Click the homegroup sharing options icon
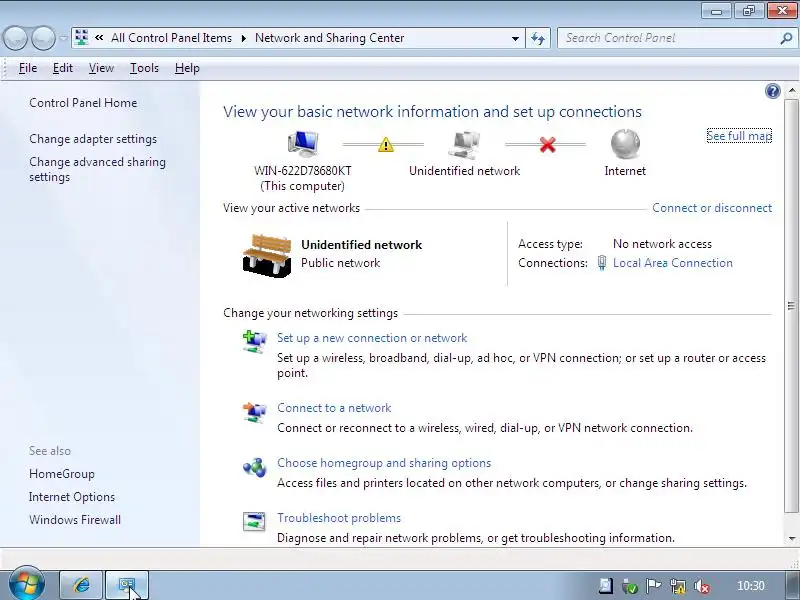The image size is (800, 600). click(x=254, y=467)
